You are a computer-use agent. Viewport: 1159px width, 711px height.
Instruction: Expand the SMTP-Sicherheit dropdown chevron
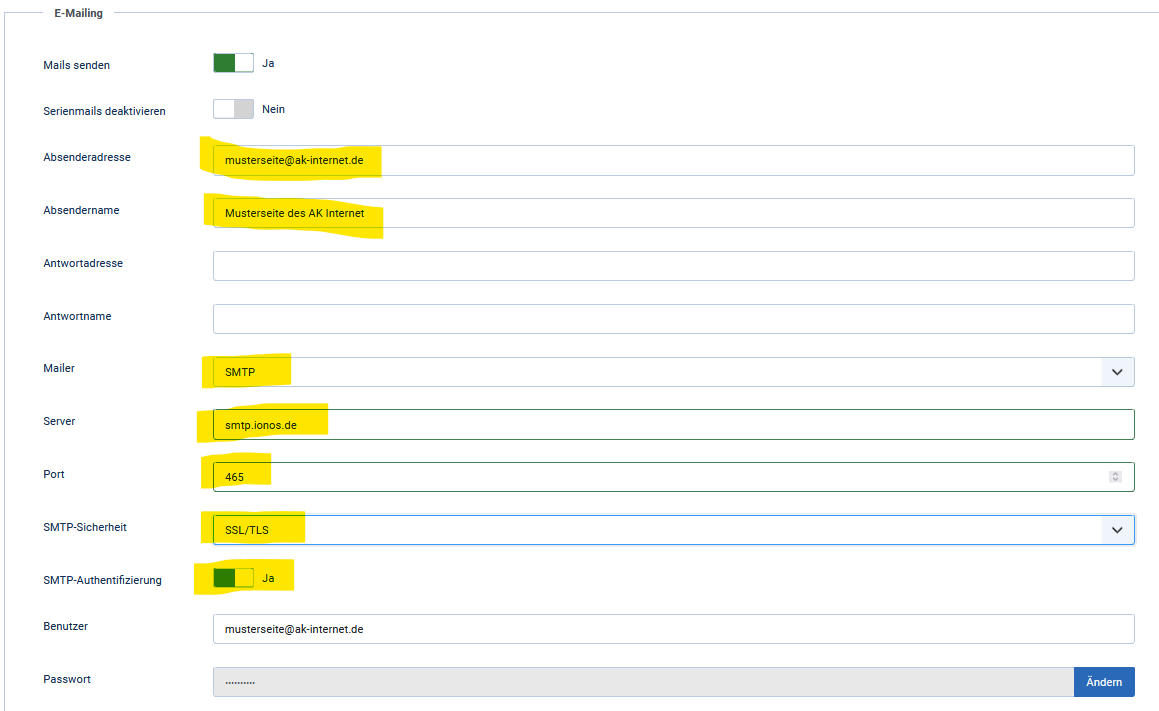[1117, 530]
